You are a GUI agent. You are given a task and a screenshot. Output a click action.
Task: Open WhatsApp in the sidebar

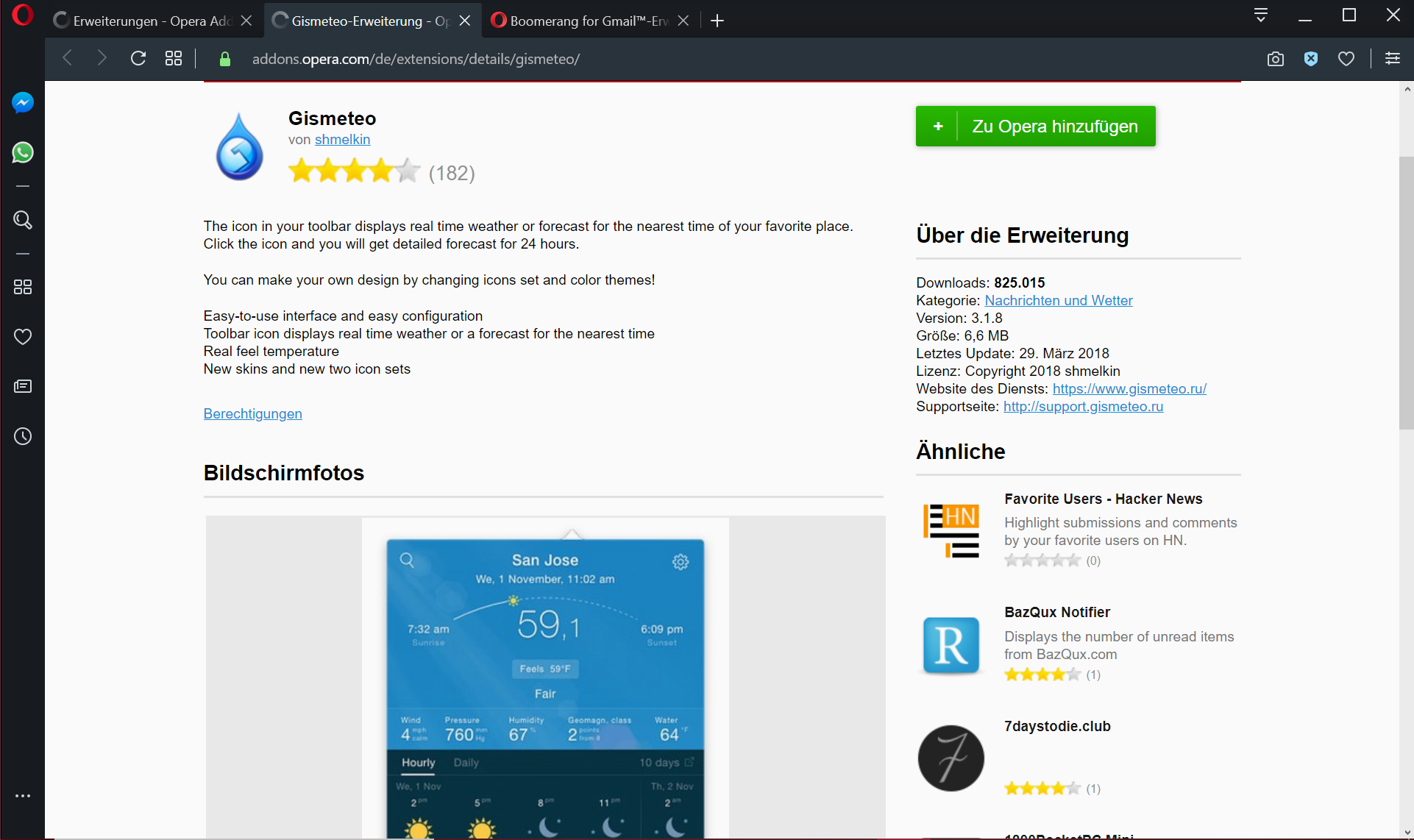click(23, 152)
